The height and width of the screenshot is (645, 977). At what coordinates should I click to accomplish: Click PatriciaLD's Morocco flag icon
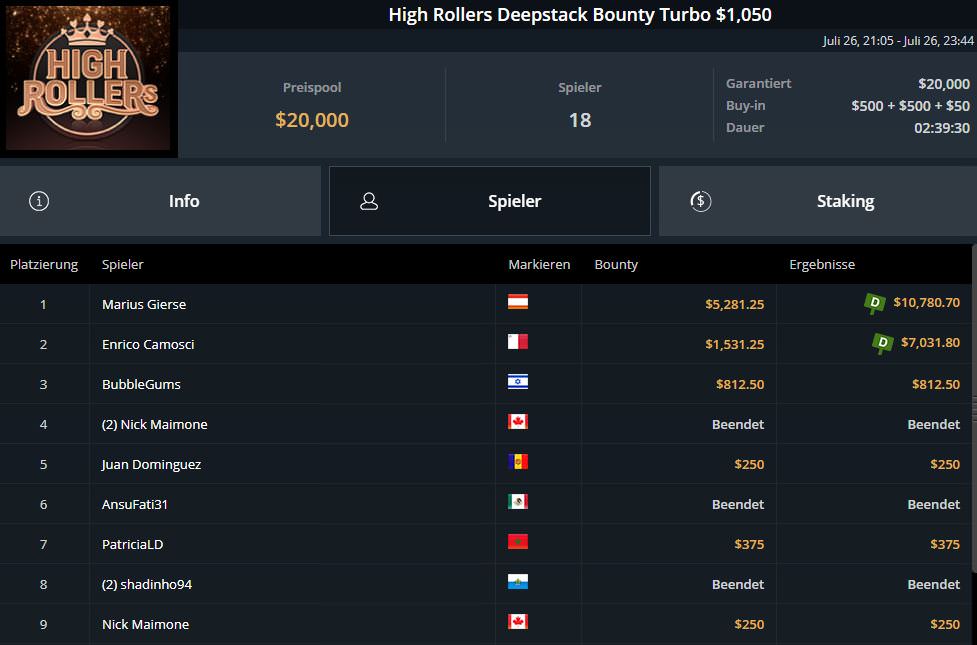click(518, 542)
